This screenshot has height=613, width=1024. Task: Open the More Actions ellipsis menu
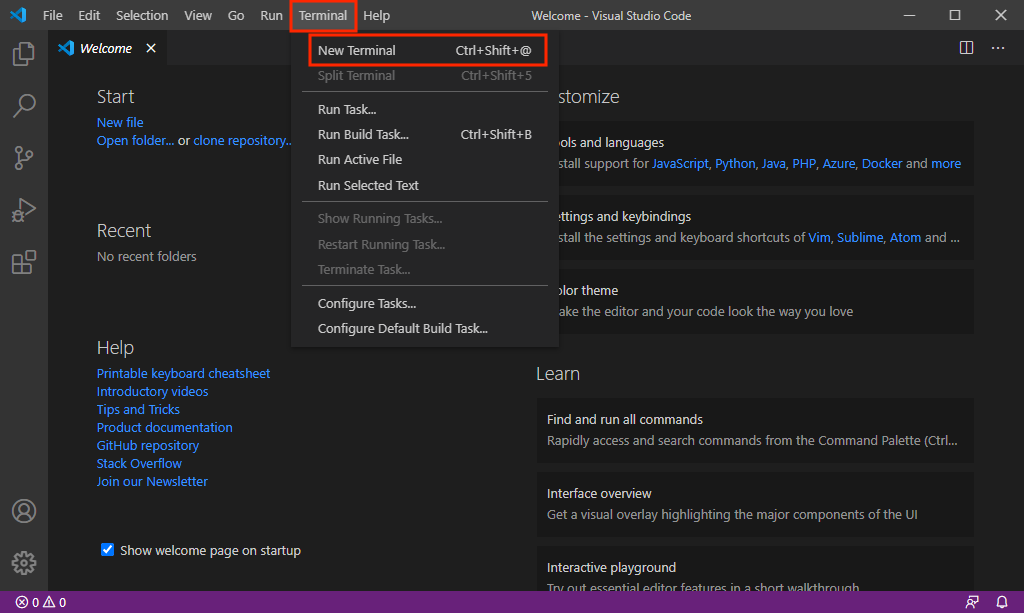click(x=998, y=48)
